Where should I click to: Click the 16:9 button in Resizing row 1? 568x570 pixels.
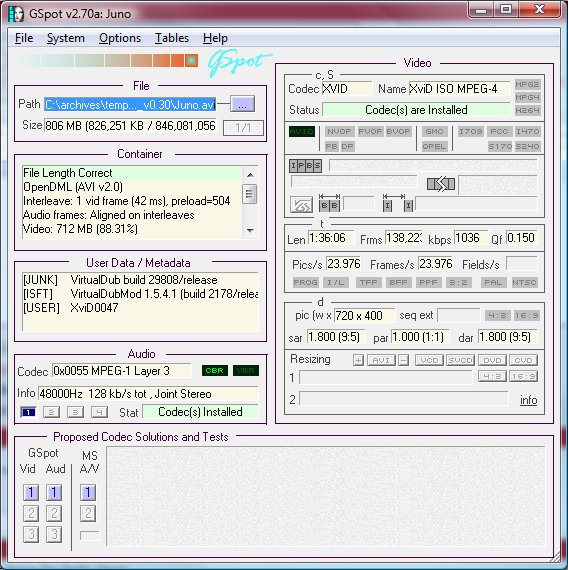pos(523,376)
